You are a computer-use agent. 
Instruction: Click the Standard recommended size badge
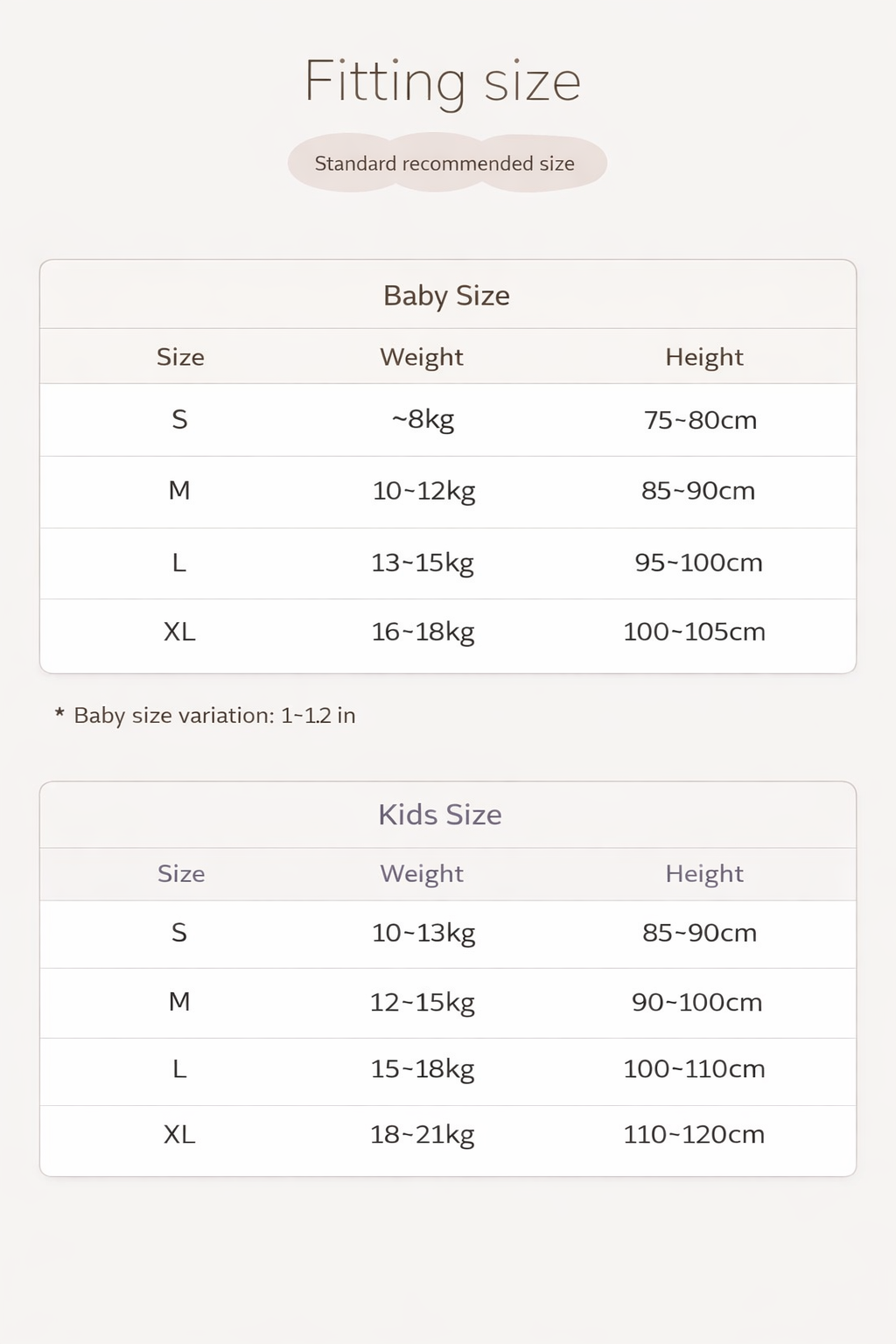(x=444, y=164)
